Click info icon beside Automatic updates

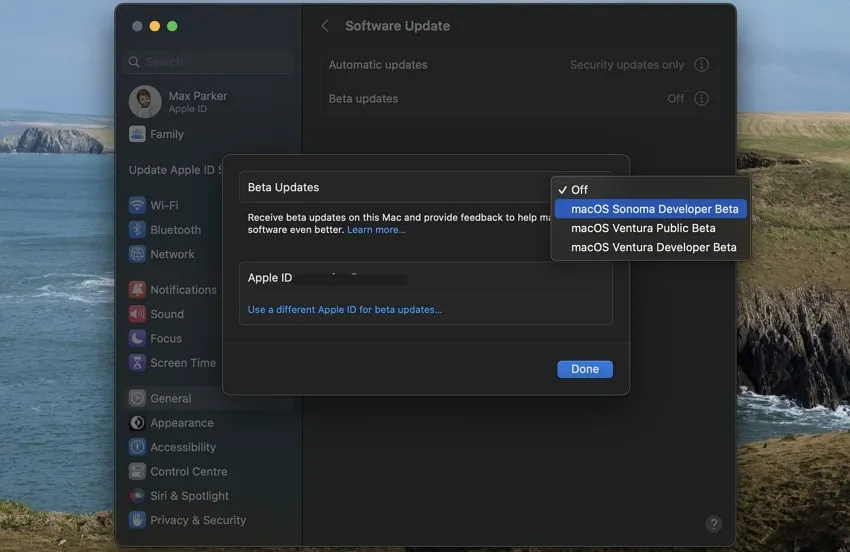coord(701,65)
